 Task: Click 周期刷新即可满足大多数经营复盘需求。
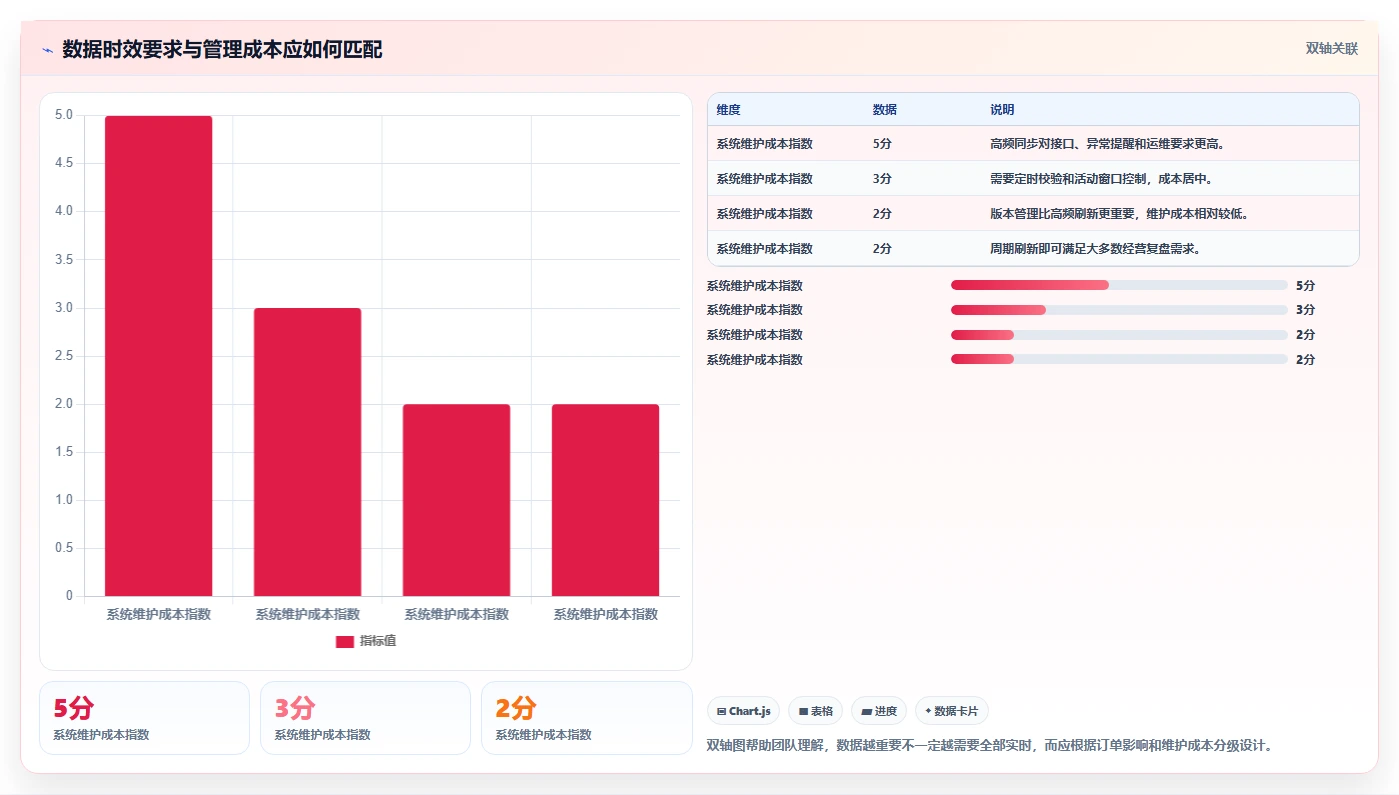click(x=1096, y=249)
